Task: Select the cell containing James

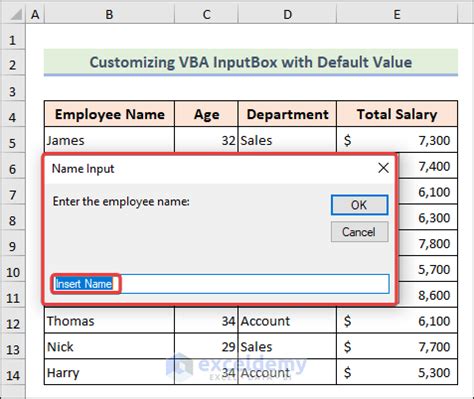Action: [109, 140]
